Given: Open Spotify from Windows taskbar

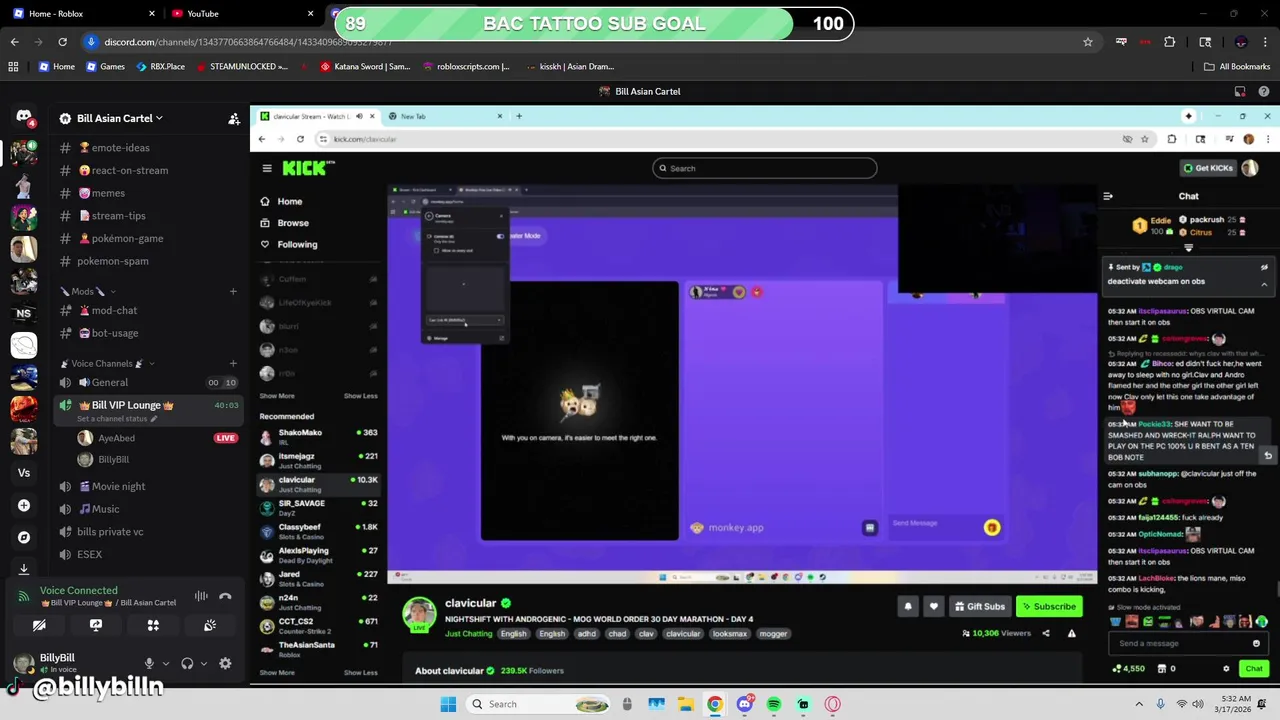Looking at the screenshot, I should click(774, 704).
